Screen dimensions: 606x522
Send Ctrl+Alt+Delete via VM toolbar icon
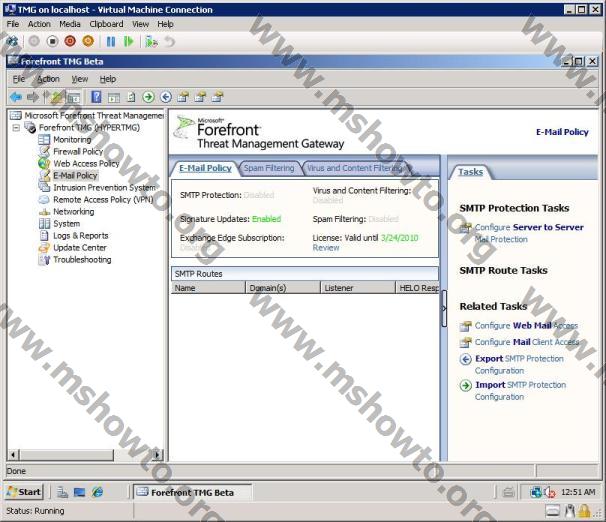click(12, 41)
